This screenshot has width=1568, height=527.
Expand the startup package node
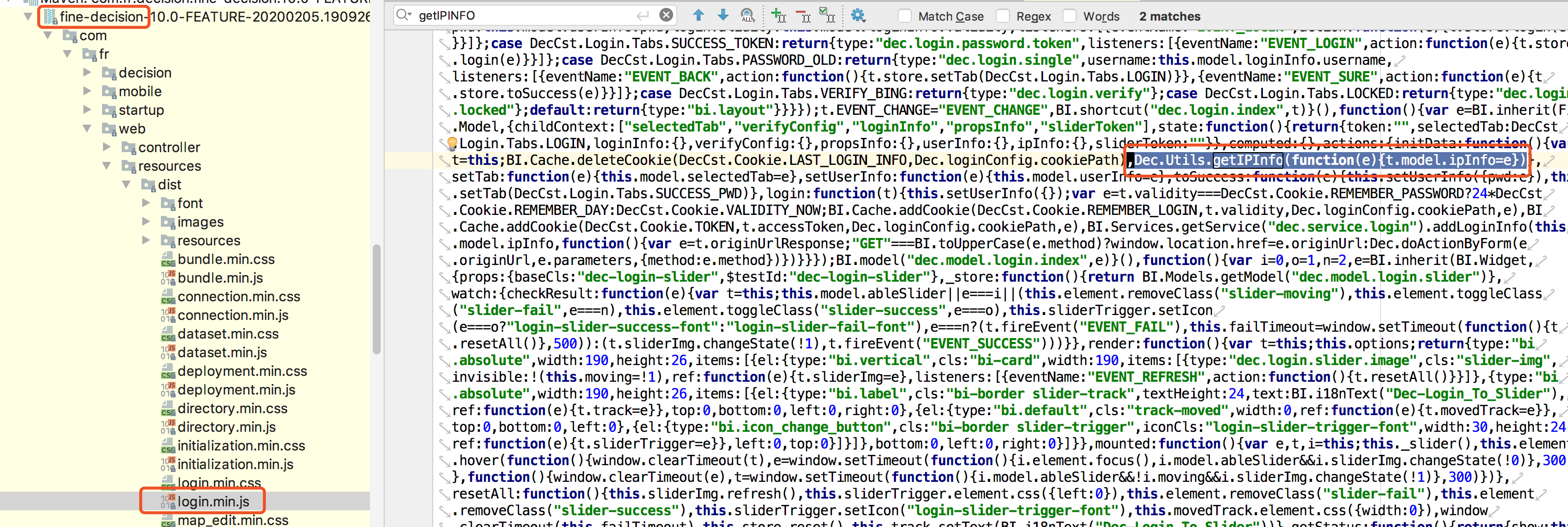tap(87, 110)
